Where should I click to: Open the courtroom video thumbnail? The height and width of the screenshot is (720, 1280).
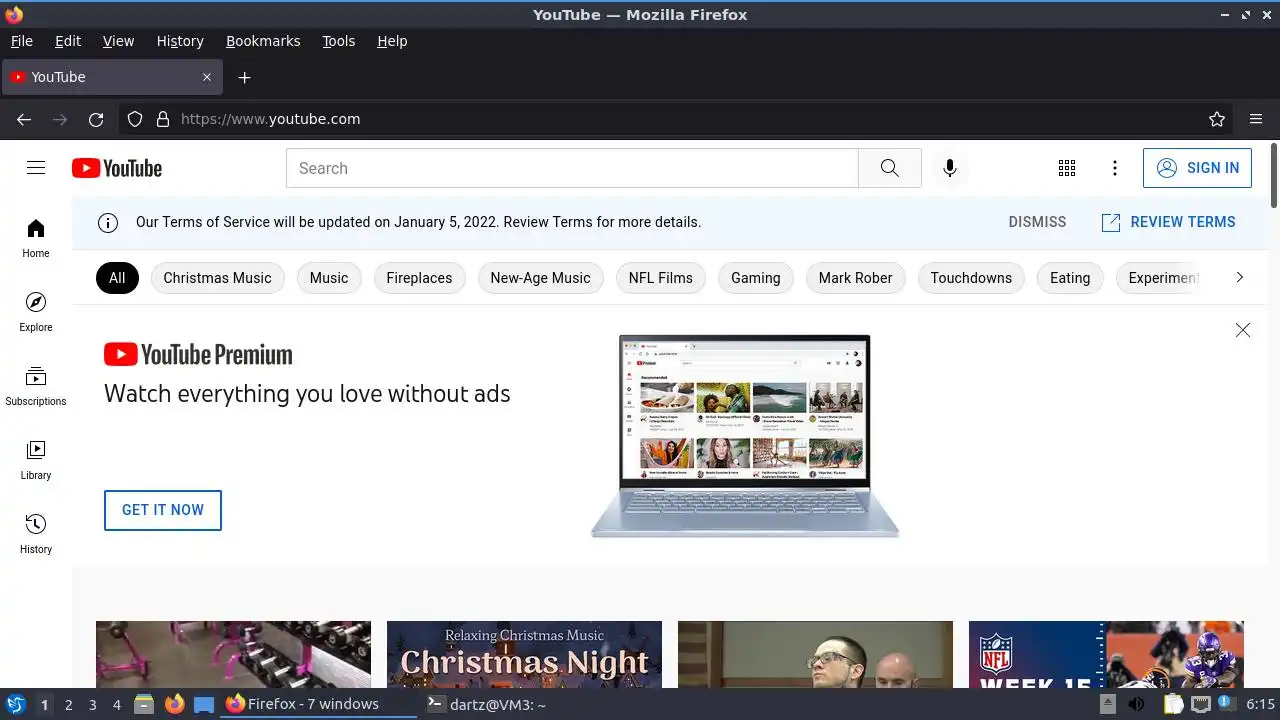pos(815,654)
